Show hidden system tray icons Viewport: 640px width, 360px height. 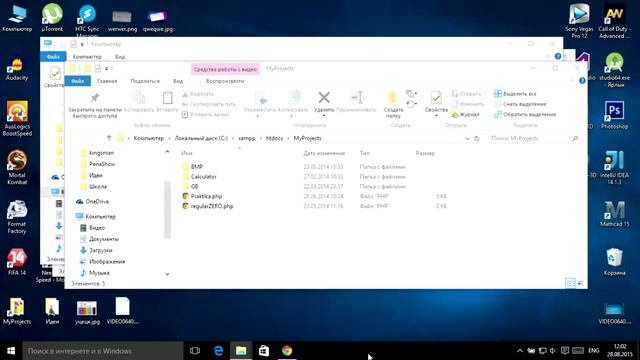coord(520,351)
